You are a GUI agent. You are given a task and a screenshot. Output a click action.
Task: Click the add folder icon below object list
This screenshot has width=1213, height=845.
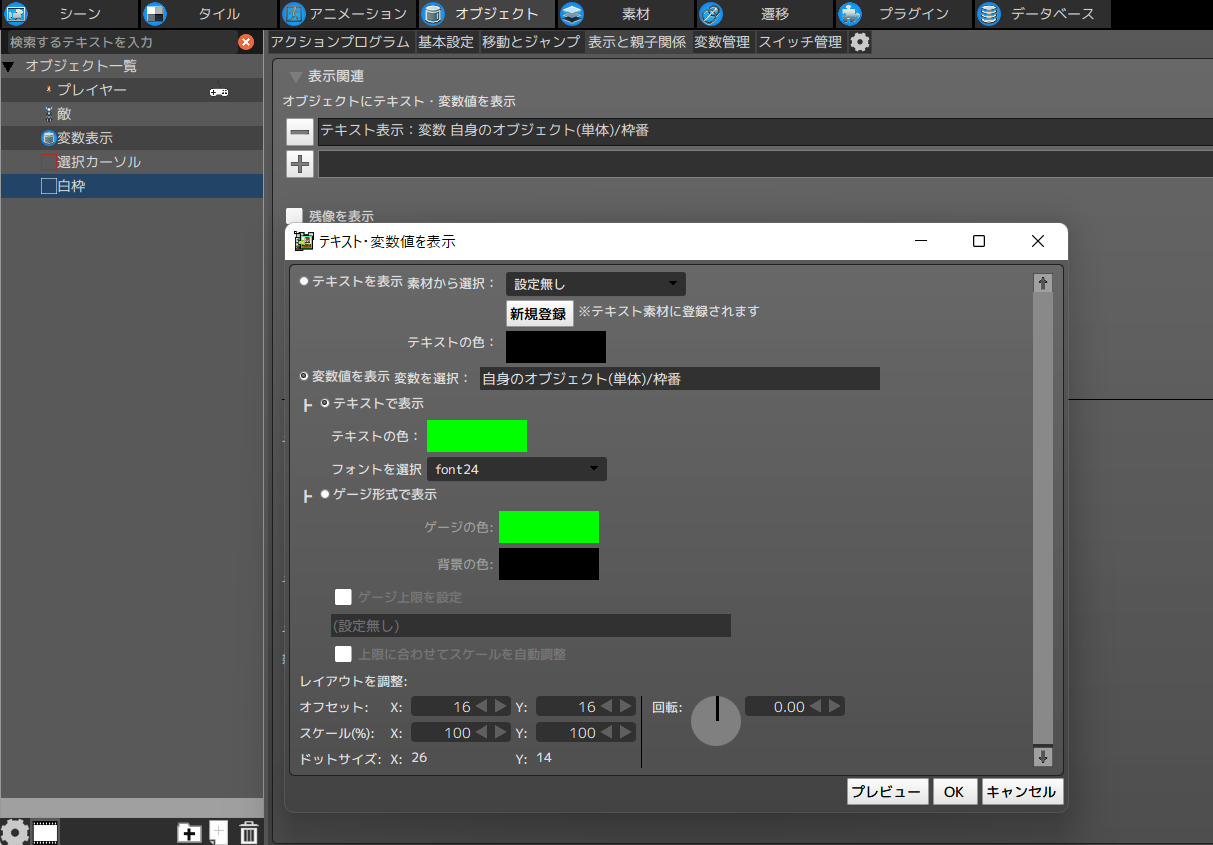coord(189,831)
